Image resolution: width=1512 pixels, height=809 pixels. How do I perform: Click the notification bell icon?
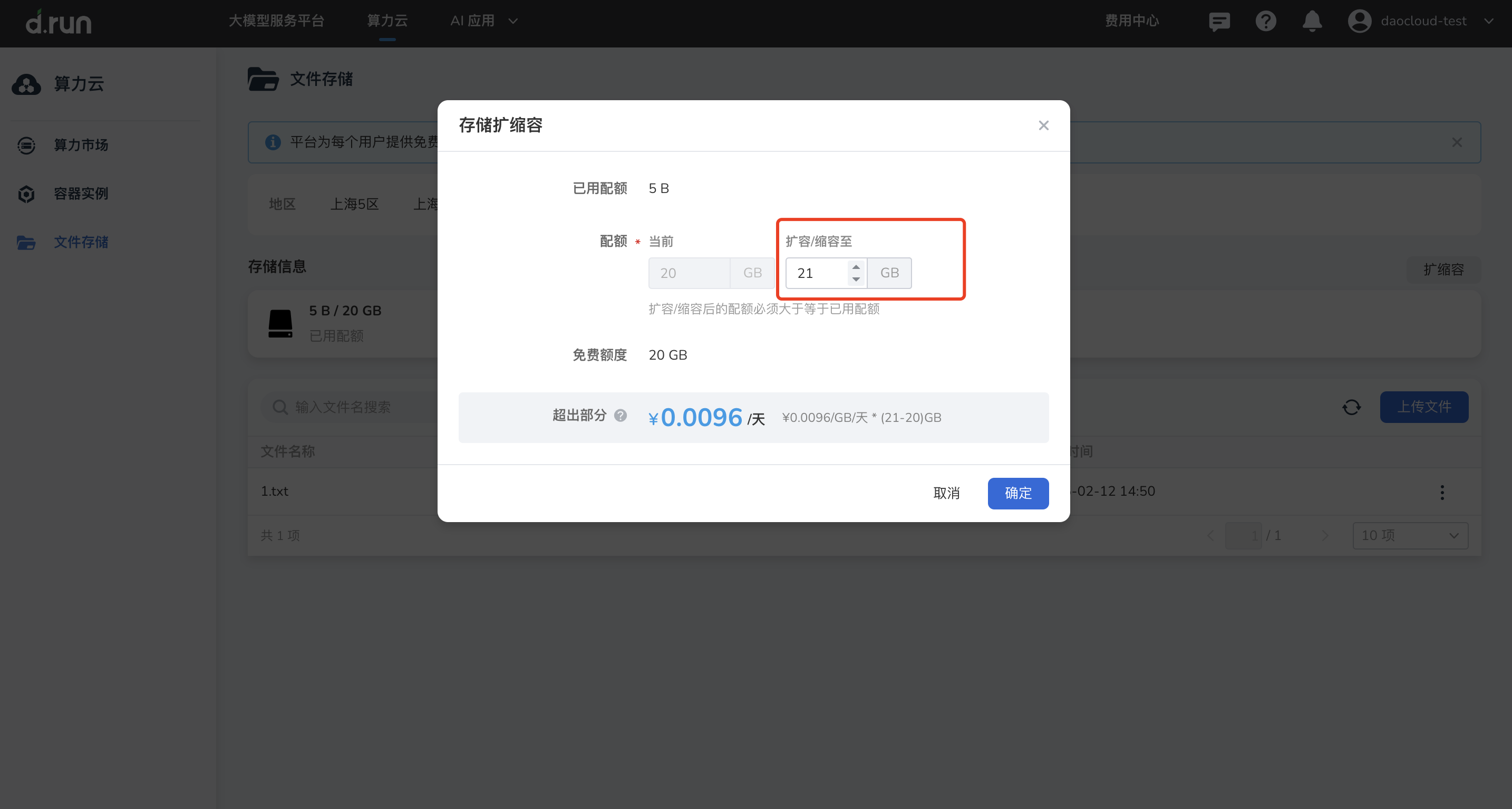tap(1312, 22)
